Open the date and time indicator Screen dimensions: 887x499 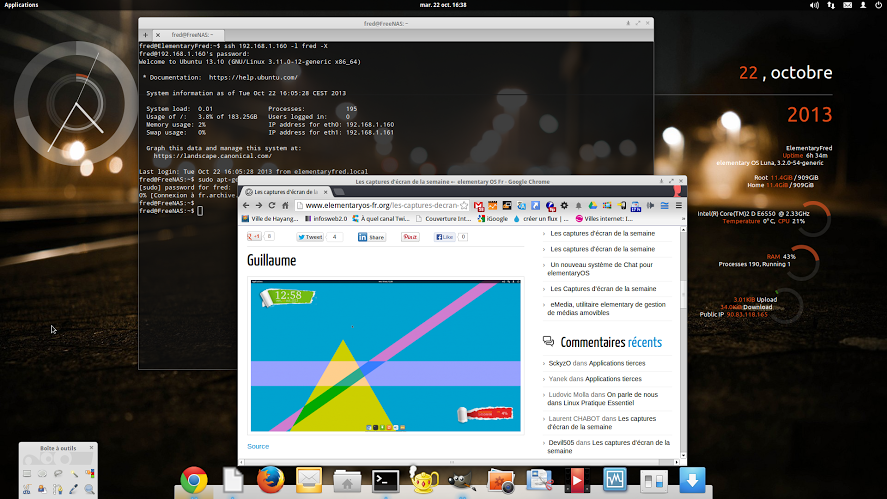tap(443, 5)
